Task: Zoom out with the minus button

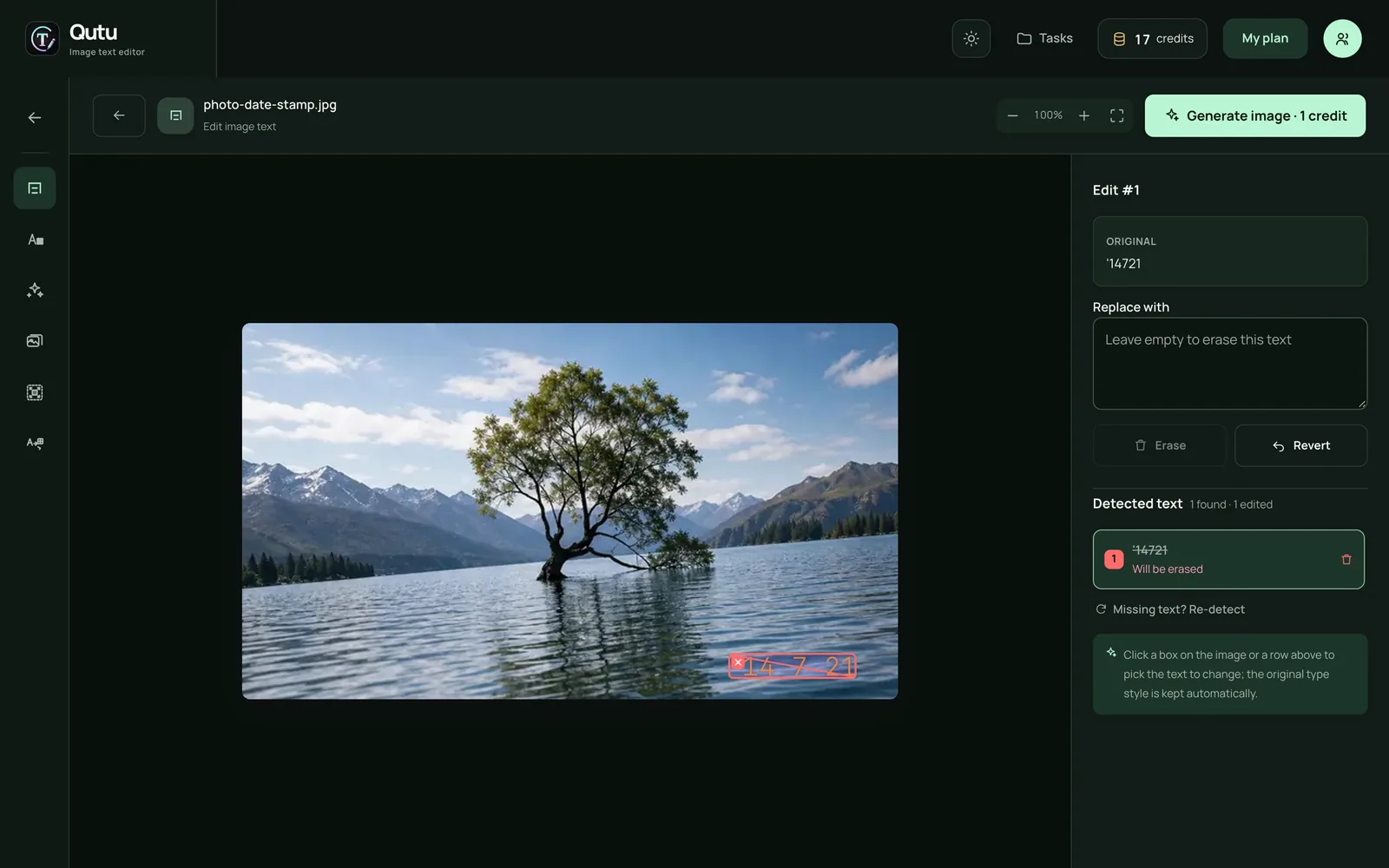Action: (x=1012, y=115)
